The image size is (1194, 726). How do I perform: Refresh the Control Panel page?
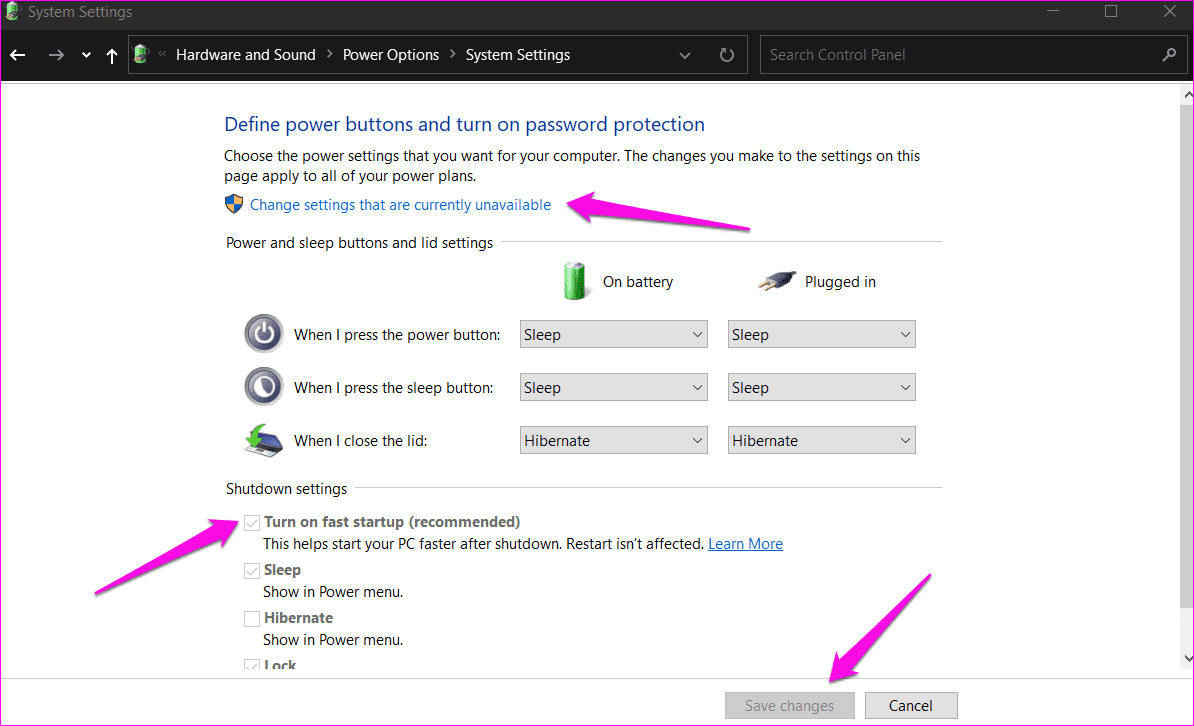tap(726, 55)
